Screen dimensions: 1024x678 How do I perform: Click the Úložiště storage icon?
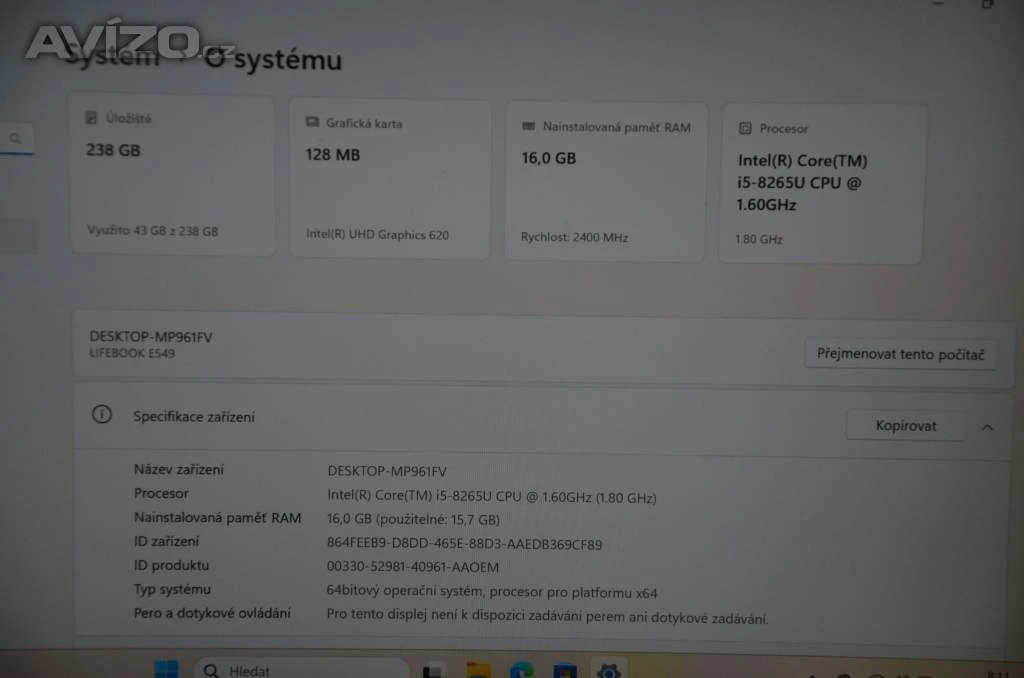pos(91,118)
